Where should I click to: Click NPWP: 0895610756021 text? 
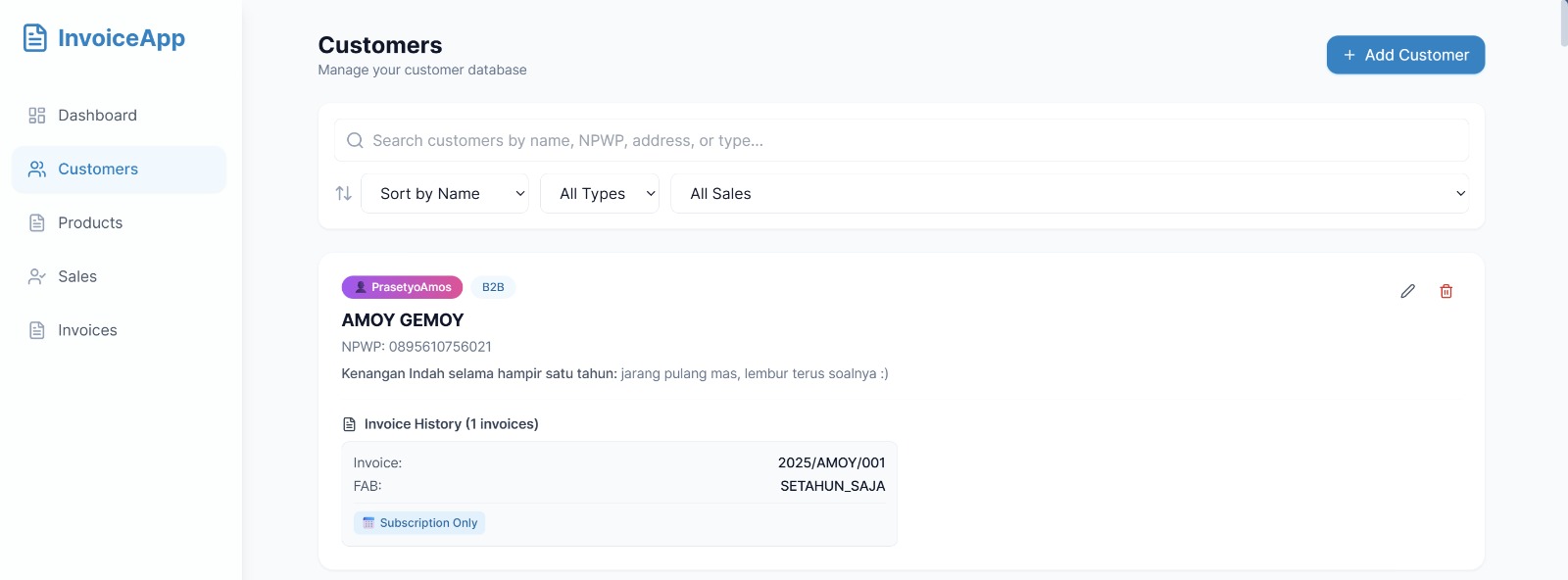click(x=416, y=347)
